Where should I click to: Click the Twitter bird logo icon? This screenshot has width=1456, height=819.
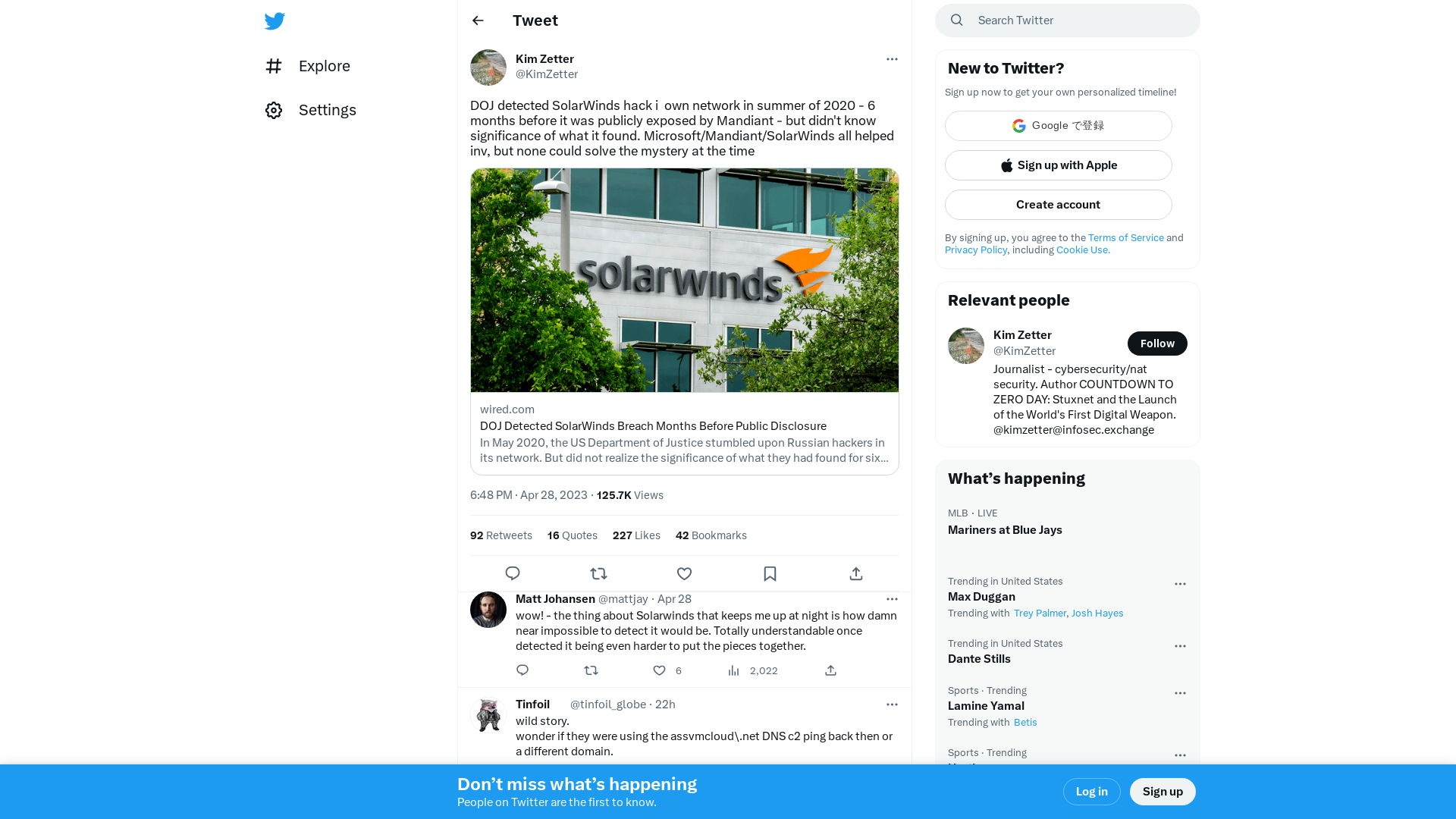click(x=275, y=21)
